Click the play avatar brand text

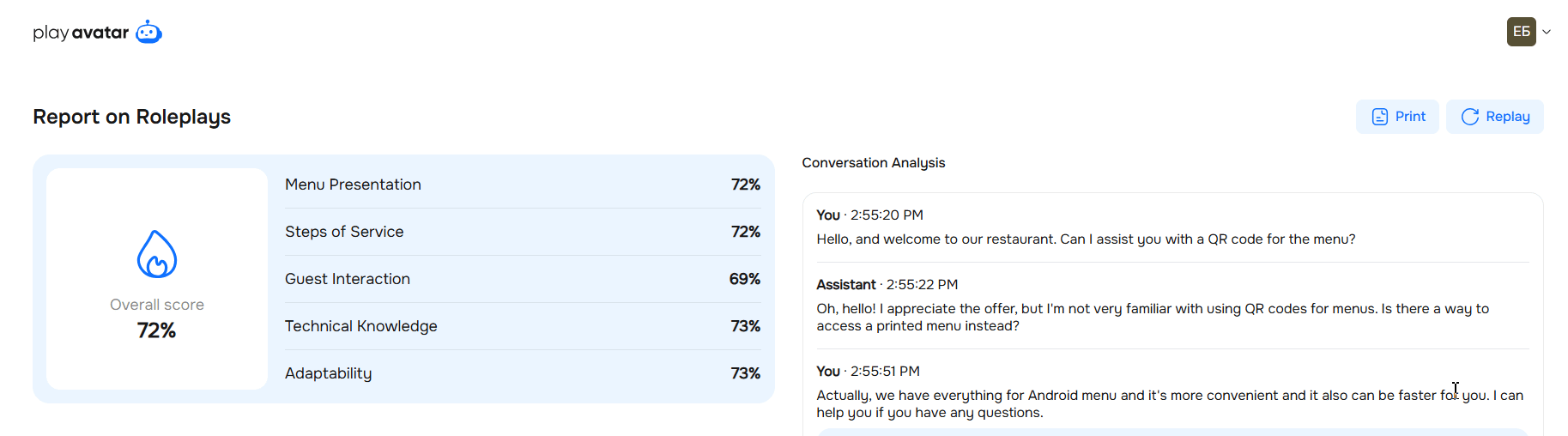pos(81,33)
